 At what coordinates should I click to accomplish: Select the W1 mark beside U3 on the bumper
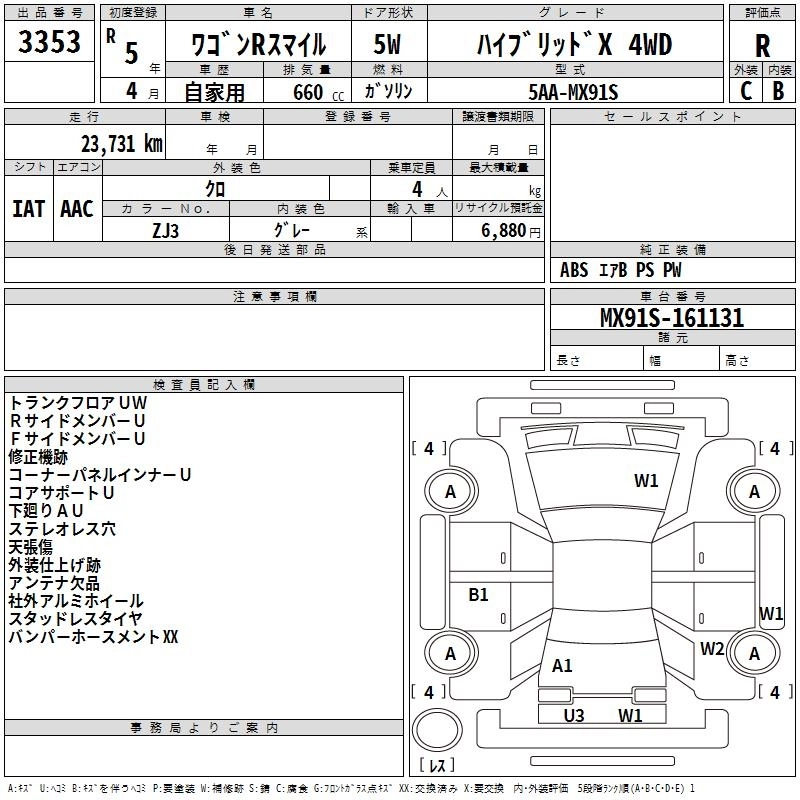[630, 715]
